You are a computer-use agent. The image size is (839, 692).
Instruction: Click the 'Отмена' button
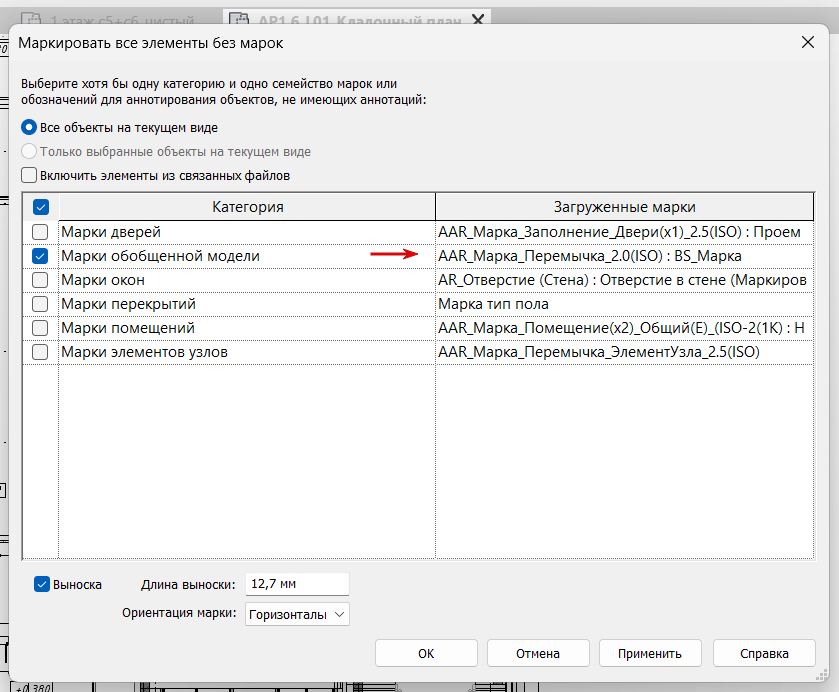[x=538, y=653]
